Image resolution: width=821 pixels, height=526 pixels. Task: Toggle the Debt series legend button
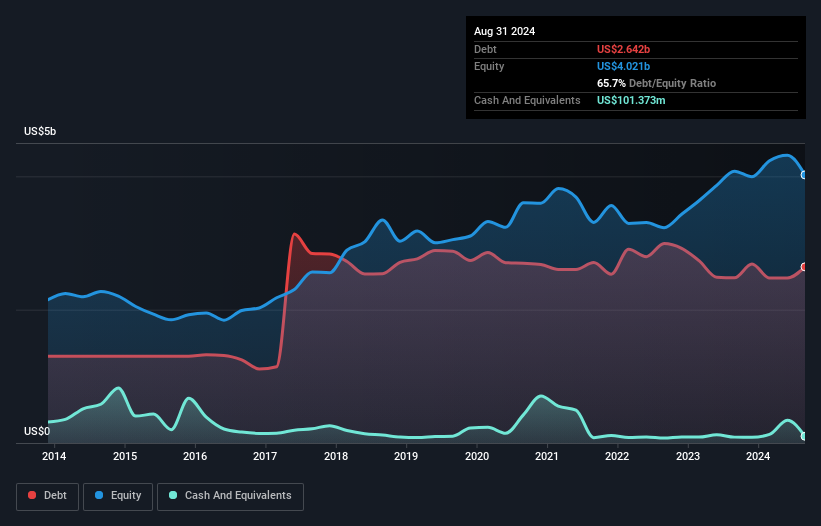48,496
